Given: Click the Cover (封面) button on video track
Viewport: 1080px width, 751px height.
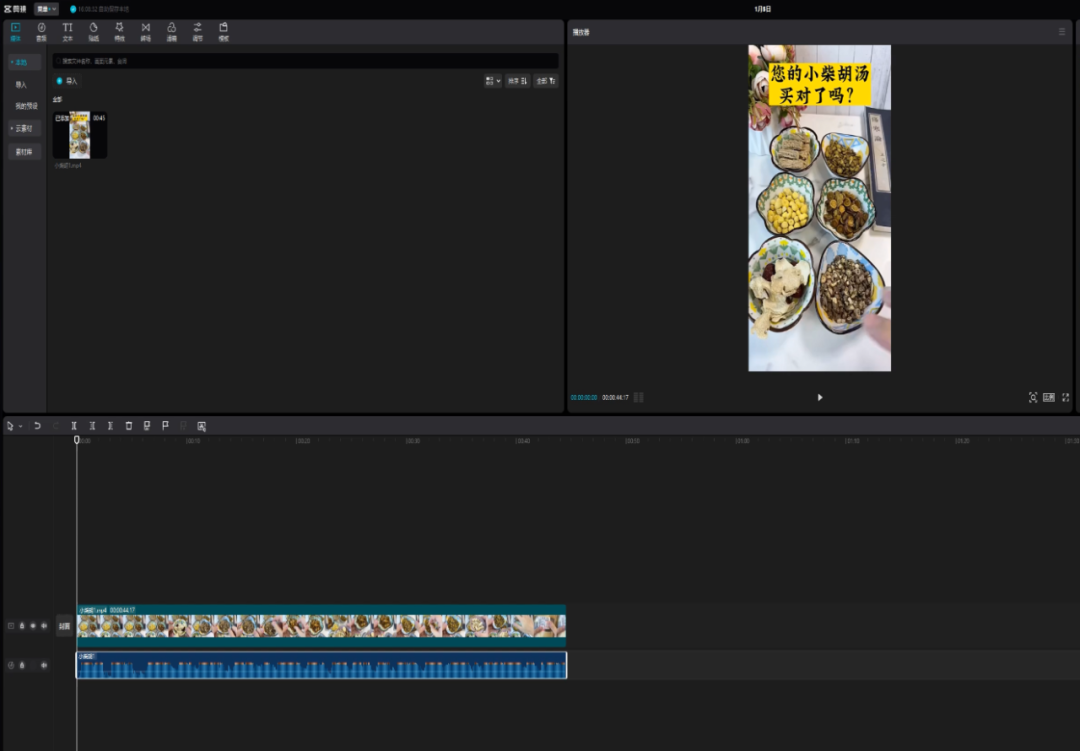Looking at the screenshot, I should pos(64,626).
